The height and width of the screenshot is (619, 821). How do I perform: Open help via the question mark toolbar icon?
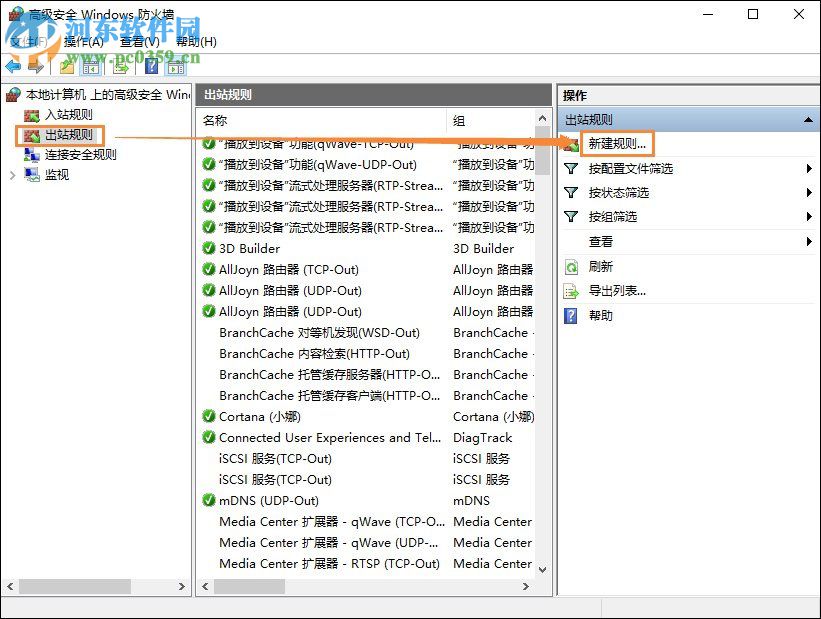pyautogui.click(x=150, y=68)
